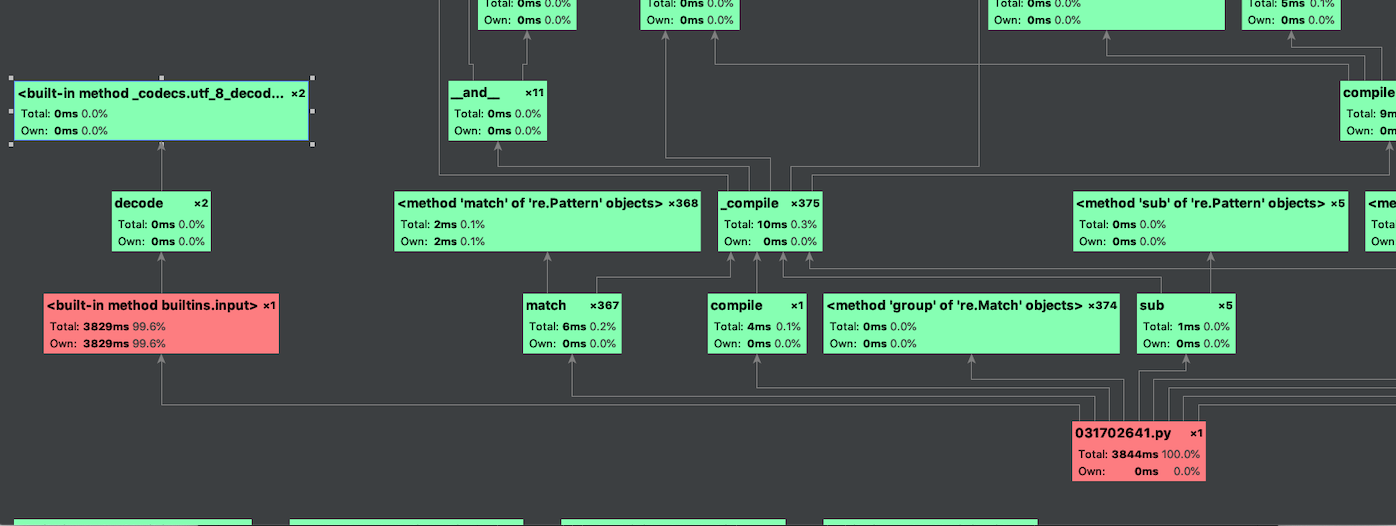
Task: Click the red 031702641.py root node
Action: (x=1138, y=451)
